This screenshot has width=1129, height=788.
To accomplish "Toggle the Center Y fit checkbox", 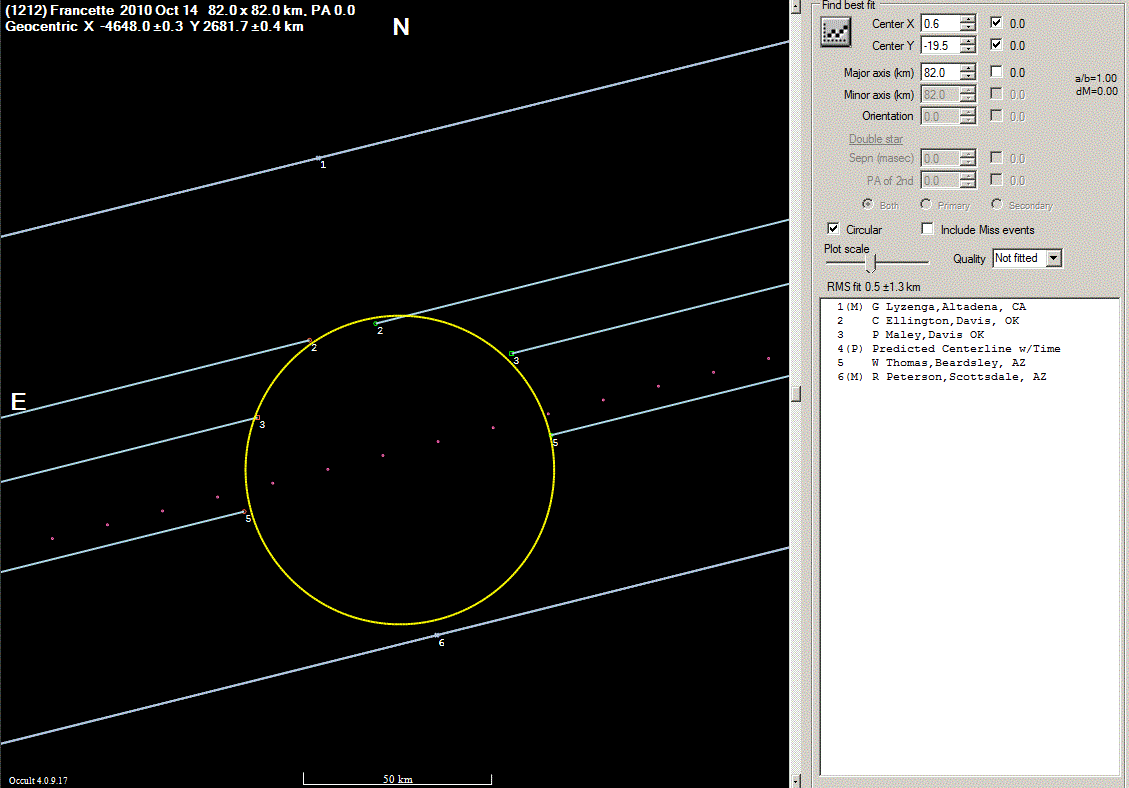I will click(996, 45).
